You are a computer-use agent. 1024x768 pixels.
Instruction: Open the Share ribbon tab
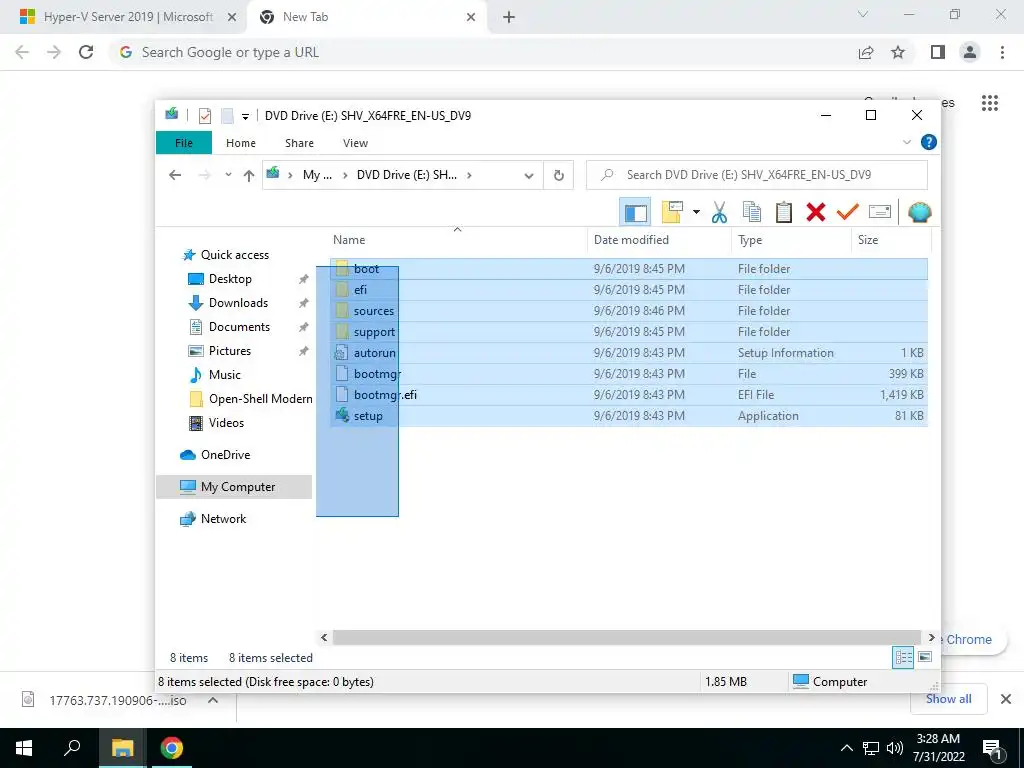[x=299, y=143]
